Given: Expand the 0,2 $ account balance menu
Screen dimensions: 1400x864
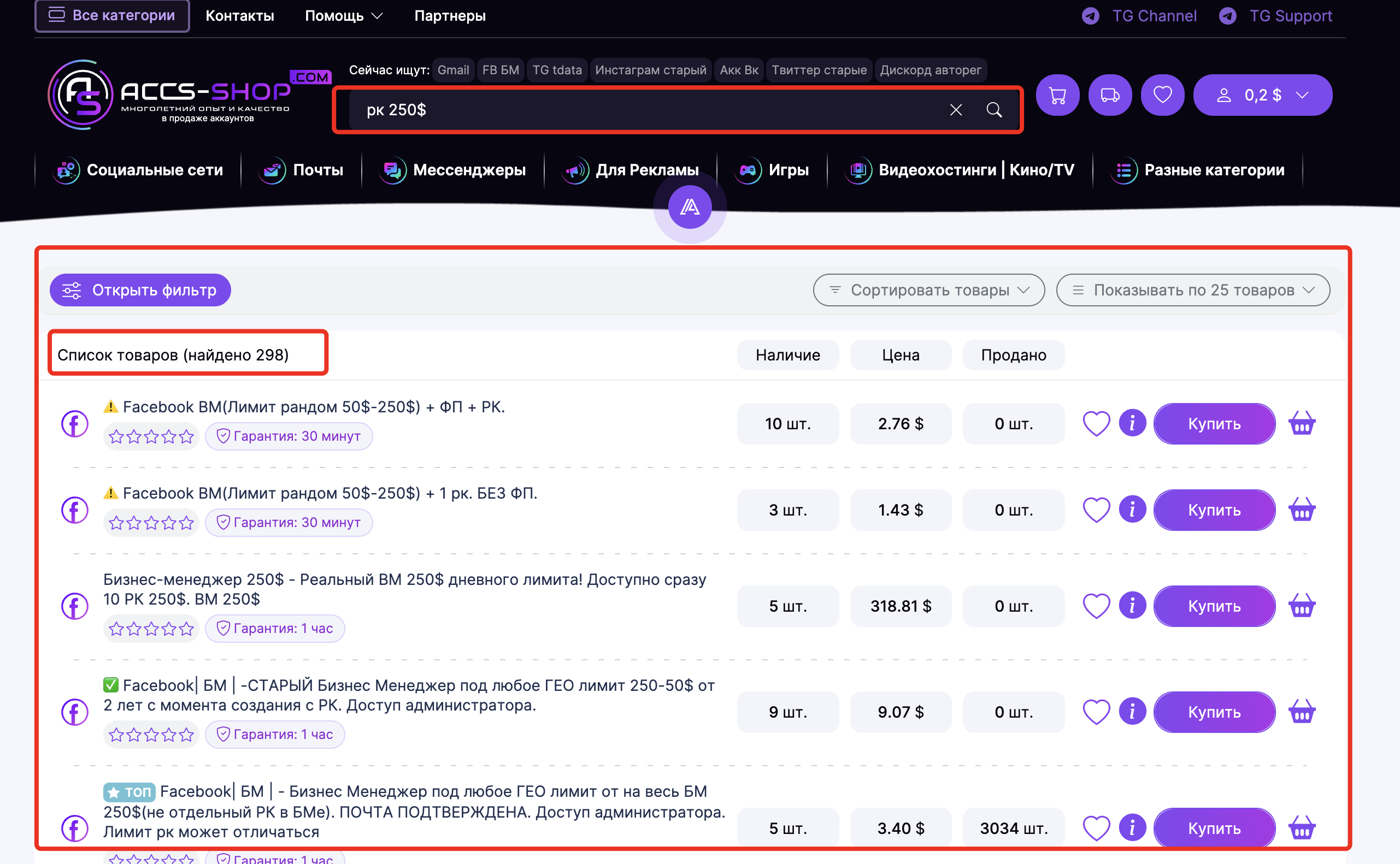Looking at the screenshot, I should (1262, 96).
